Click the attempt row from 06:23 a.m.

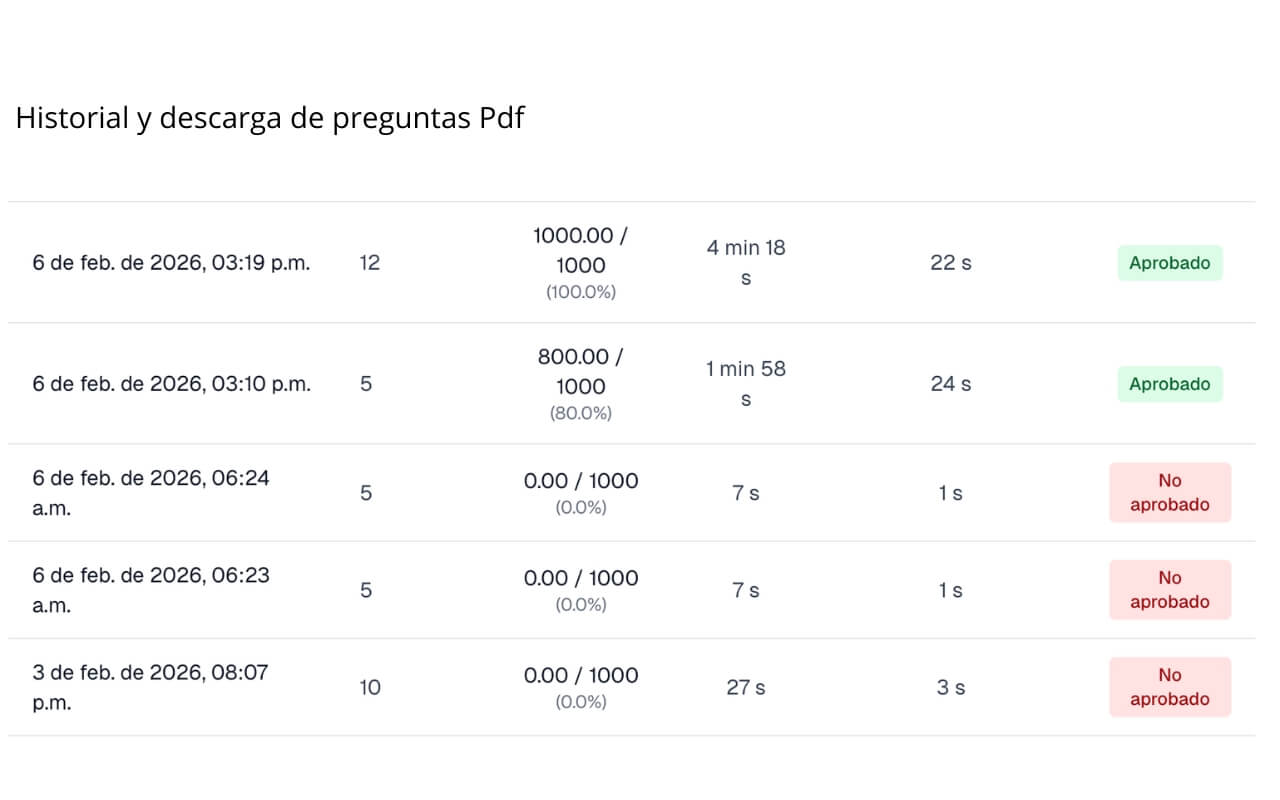pos(150,590)
